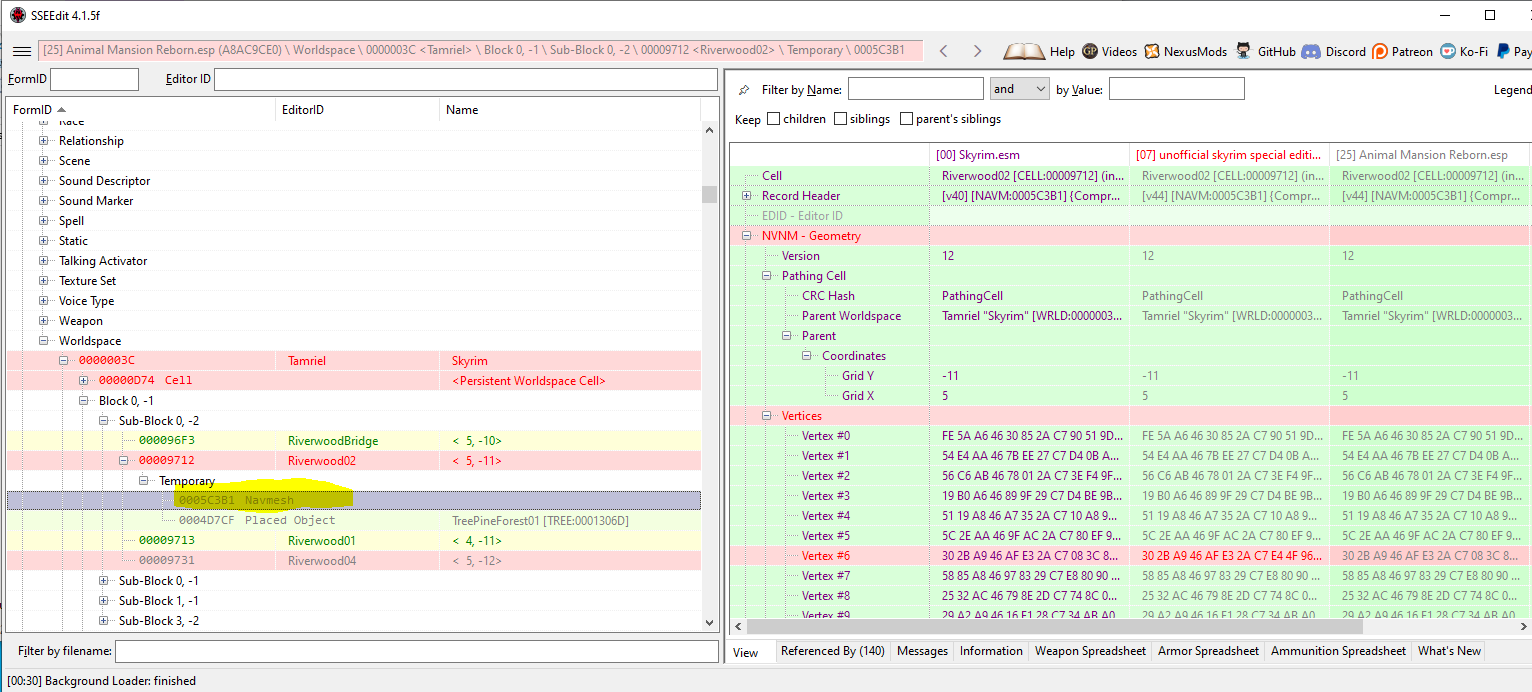Open the Patreon icon link

(1380, 51)
